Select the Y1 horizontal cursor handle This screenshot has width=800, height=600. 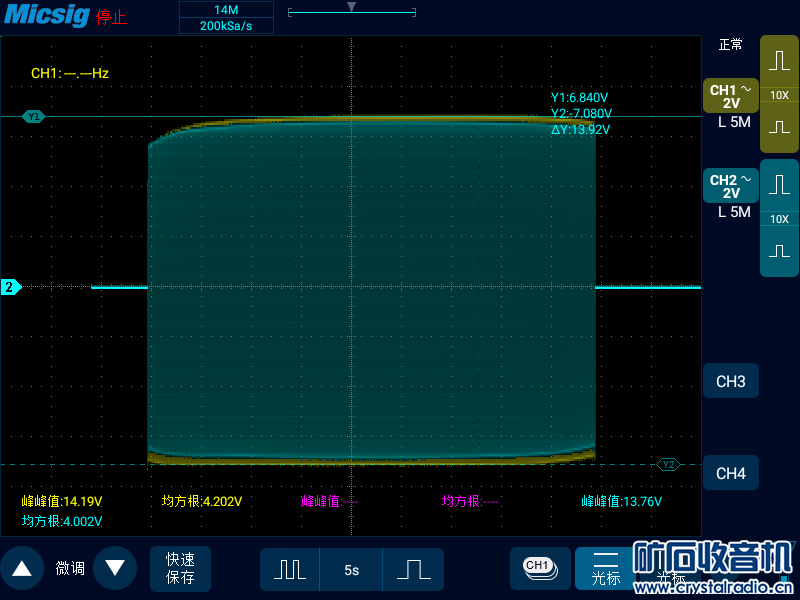click(34, 117)
